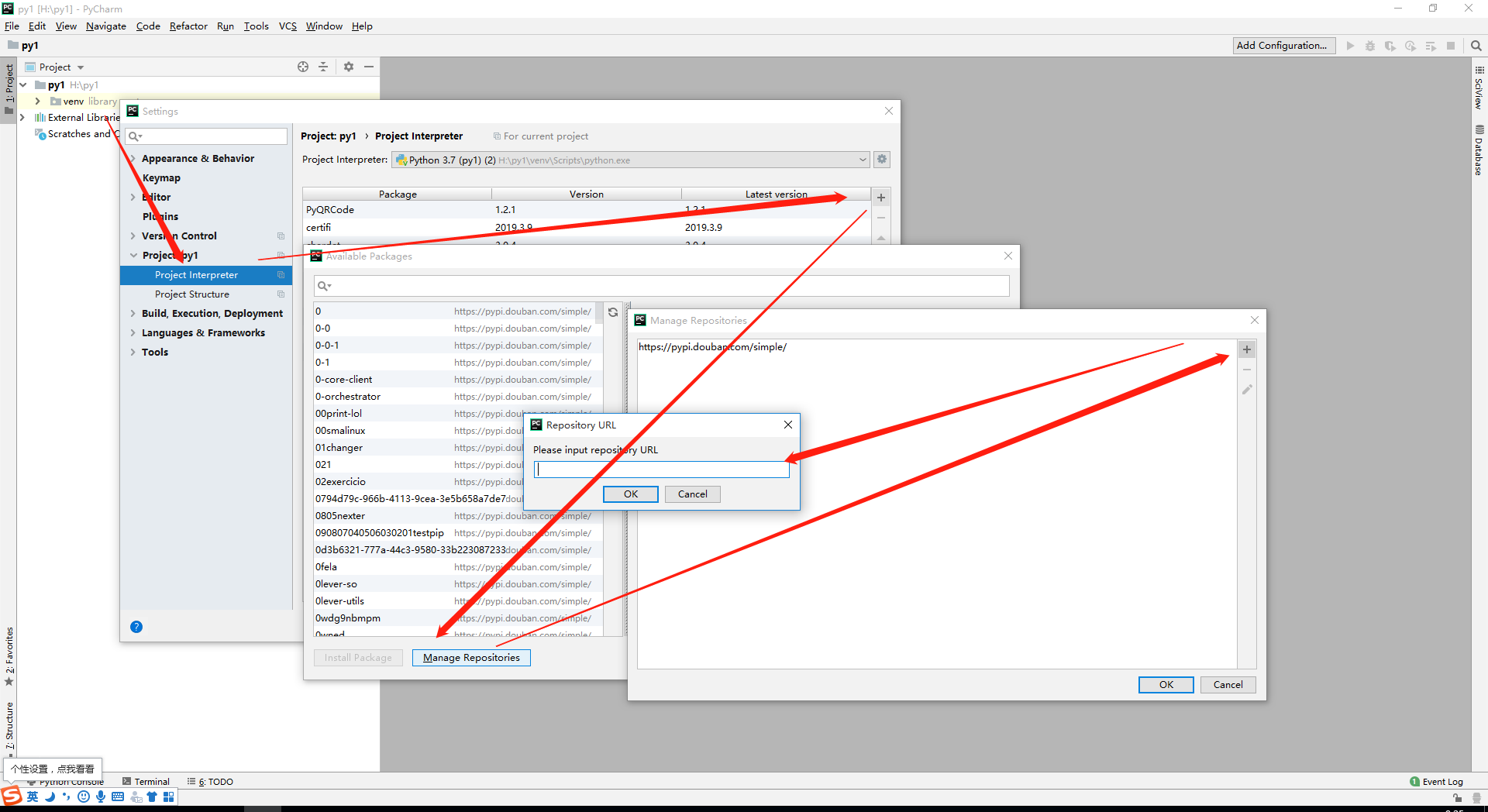Expand Appearance & Behavior settings
1488x812 pixels.
click(x=133, y=159)
